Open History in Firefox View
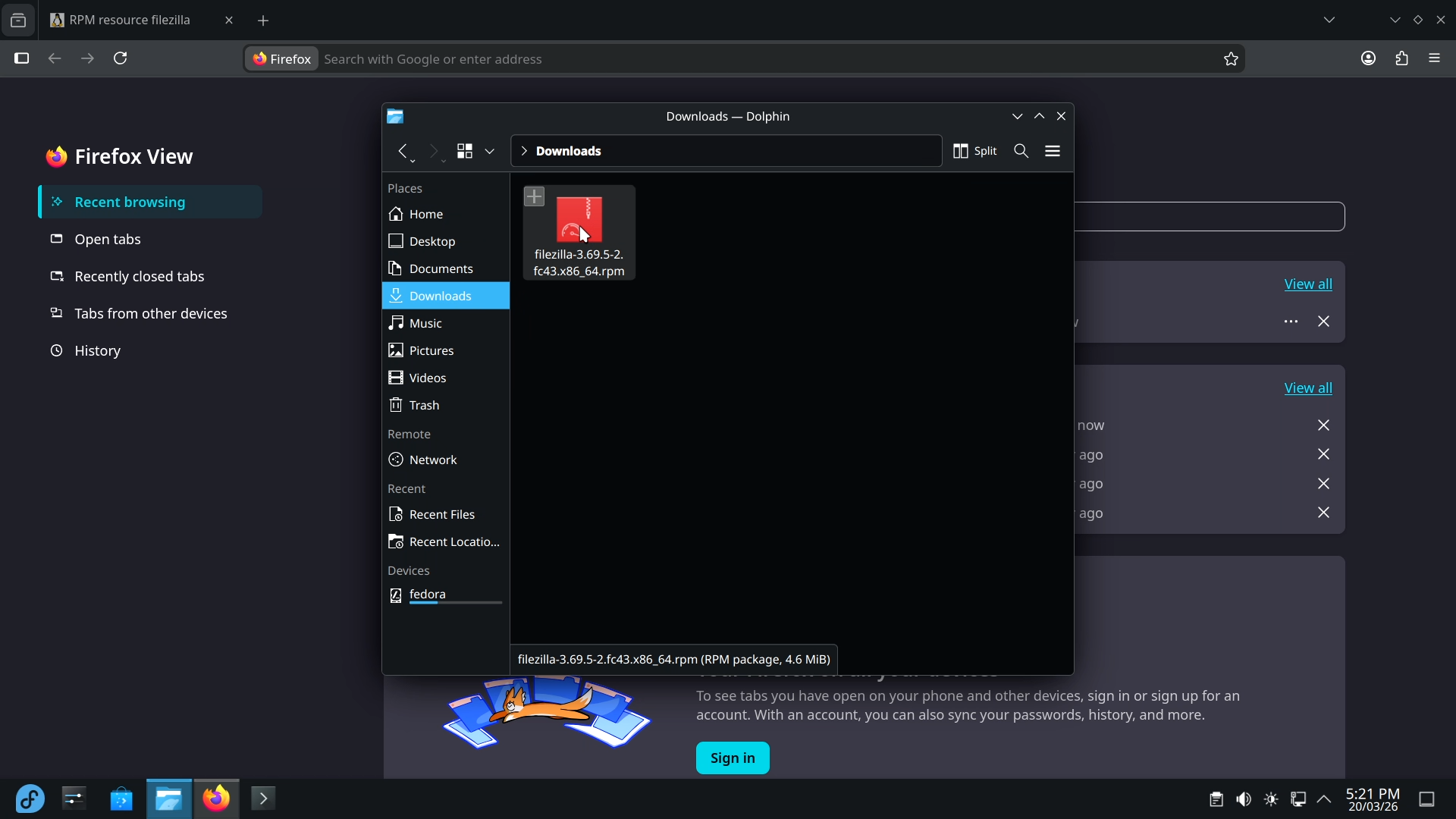The width and height of the screenshot is (1456, 819). click(151, 350)
